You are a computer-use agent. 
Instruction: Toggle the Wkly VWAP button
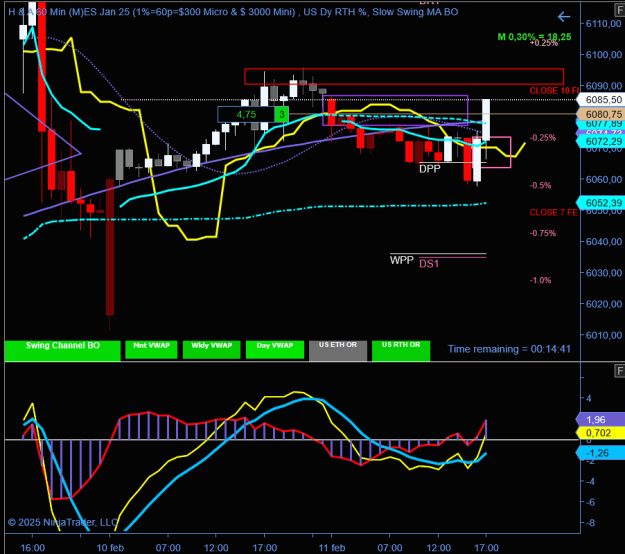point(212,350)
